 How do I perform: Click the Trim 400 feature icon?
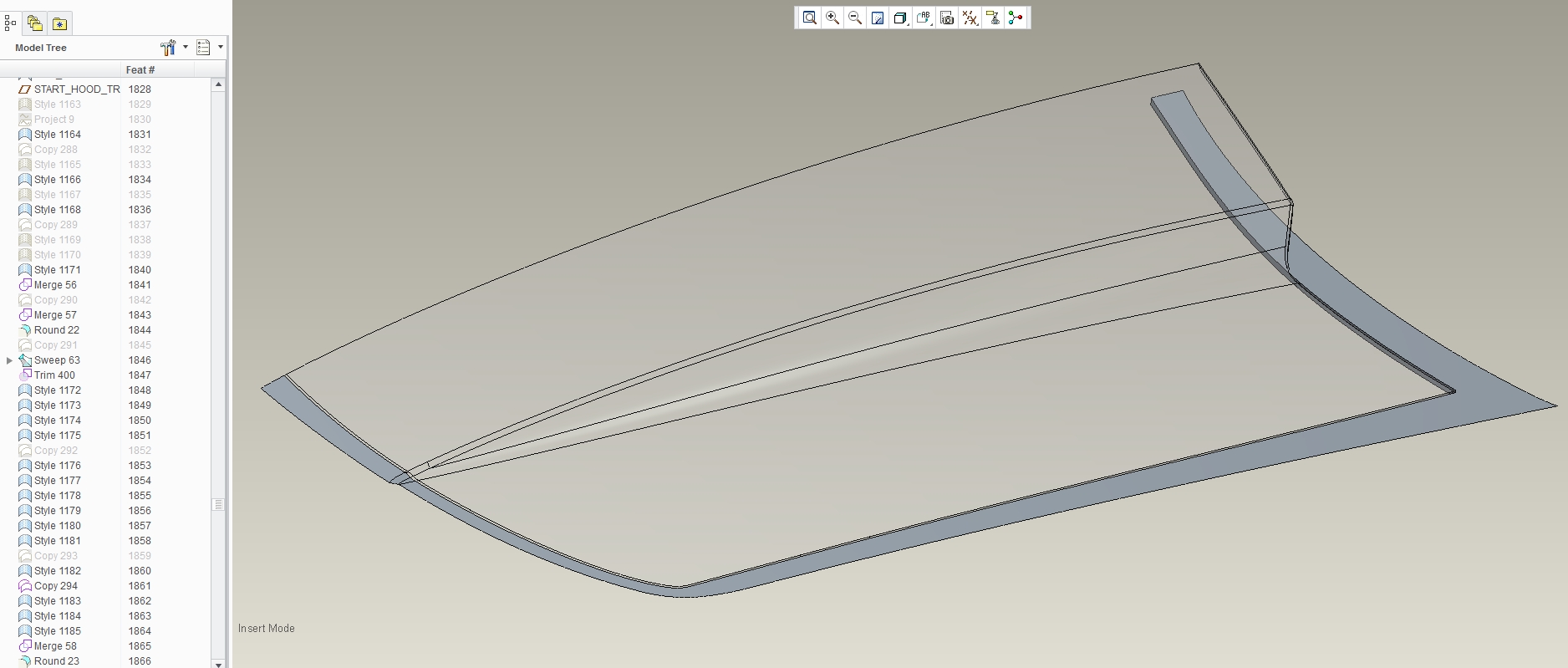point(25,375)
